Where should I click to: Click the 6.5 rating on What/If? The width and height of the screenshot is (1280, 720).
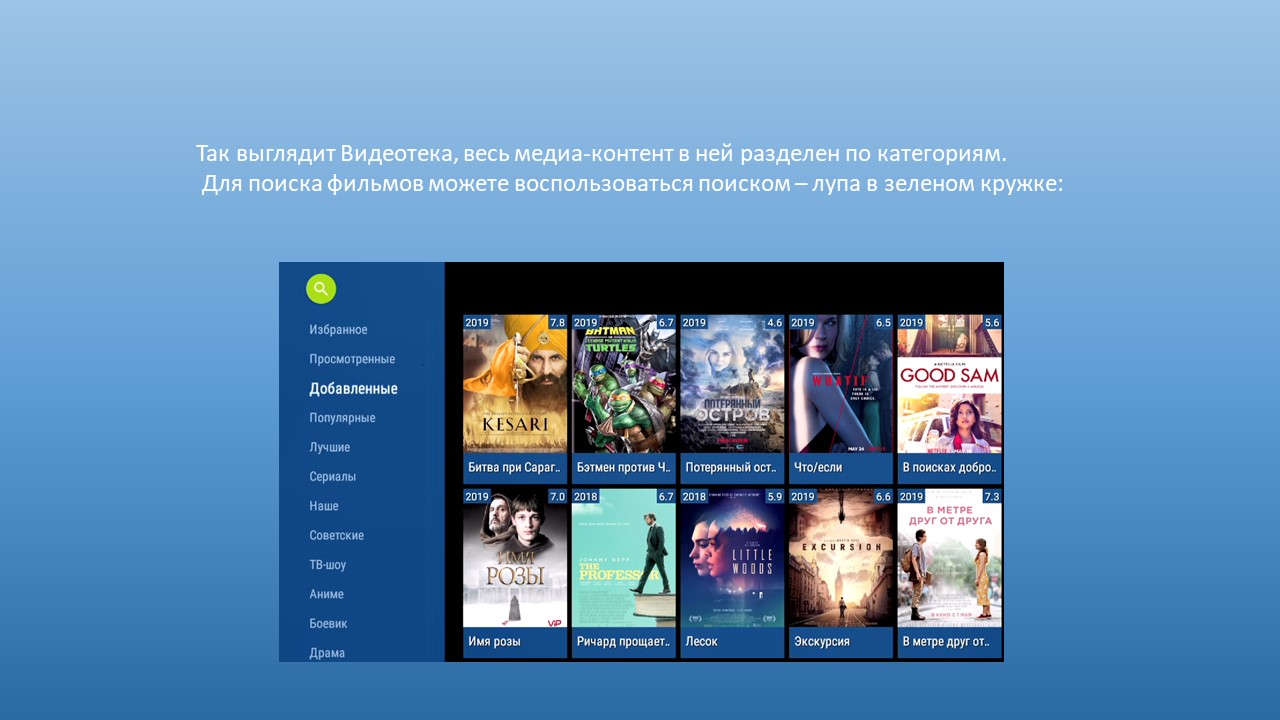tap(883, 323)
